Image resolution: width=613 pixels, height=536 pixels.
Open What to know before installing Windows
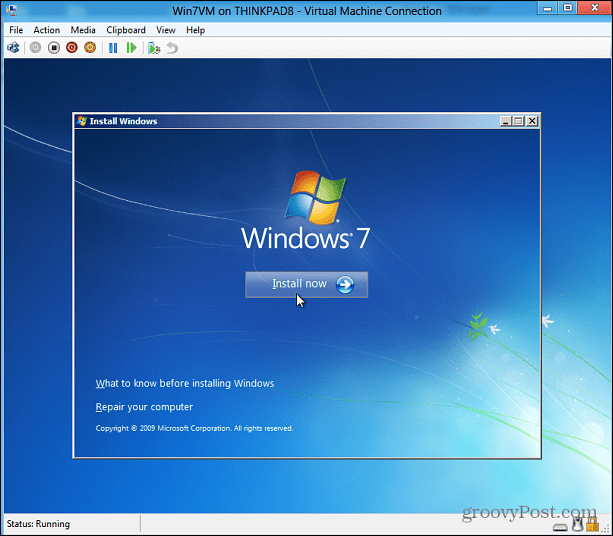click(x=185, y=383)
